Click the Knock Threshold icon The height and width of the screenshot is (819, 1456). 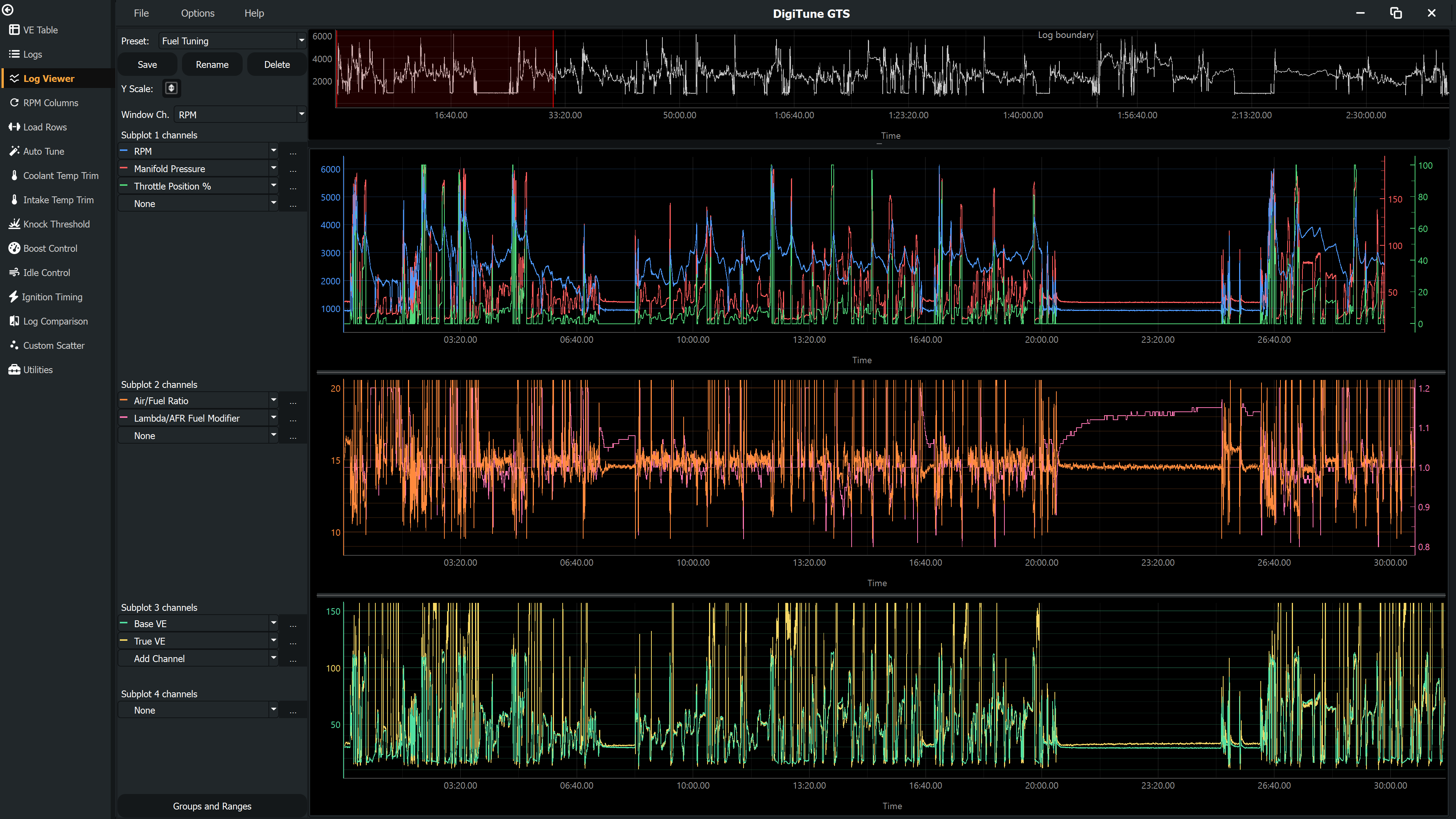(14, 224)
